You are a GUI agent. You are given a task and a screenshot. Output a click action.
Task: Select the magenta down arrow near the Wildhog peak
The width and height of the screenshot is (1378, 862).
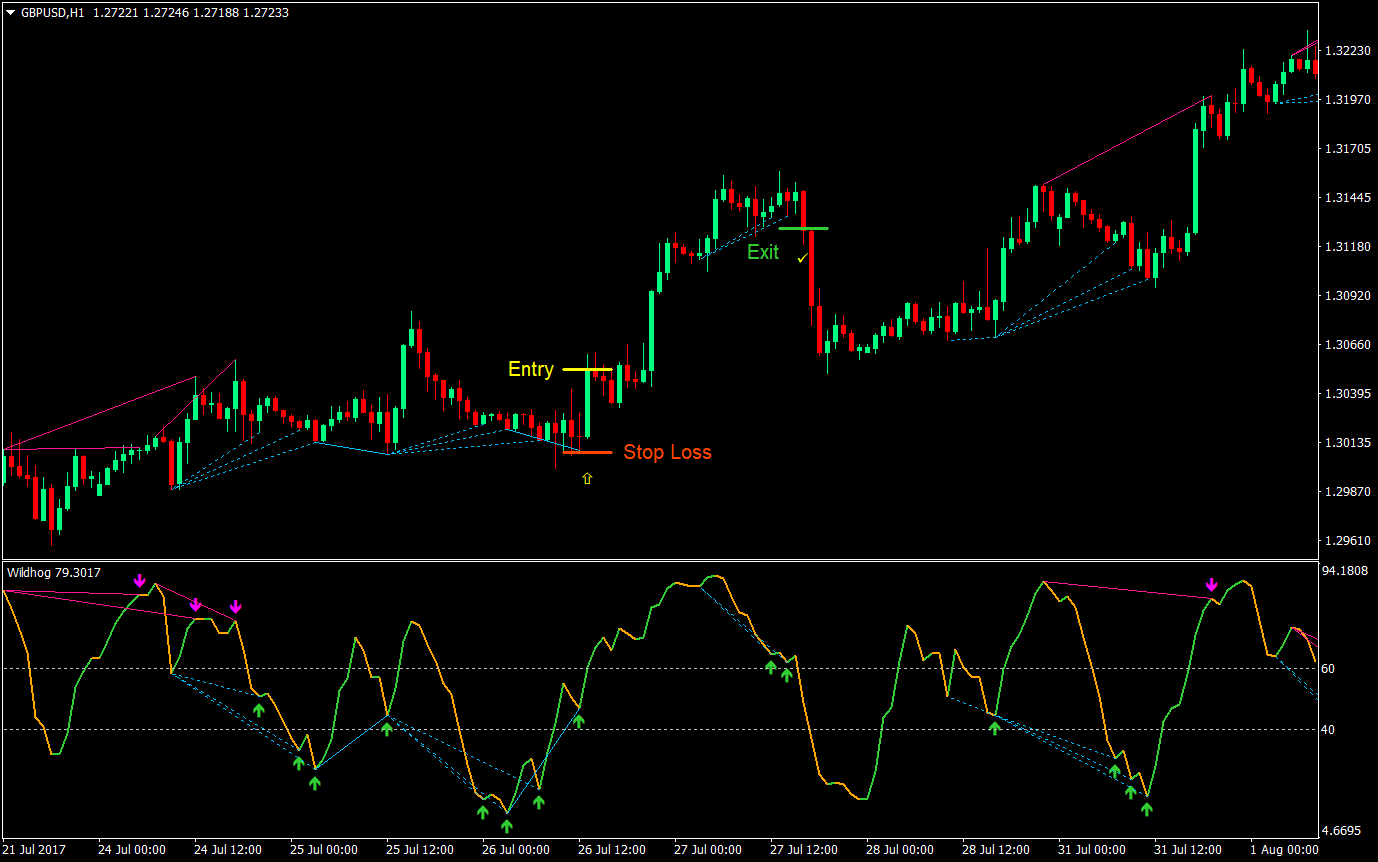pos(140,580)
